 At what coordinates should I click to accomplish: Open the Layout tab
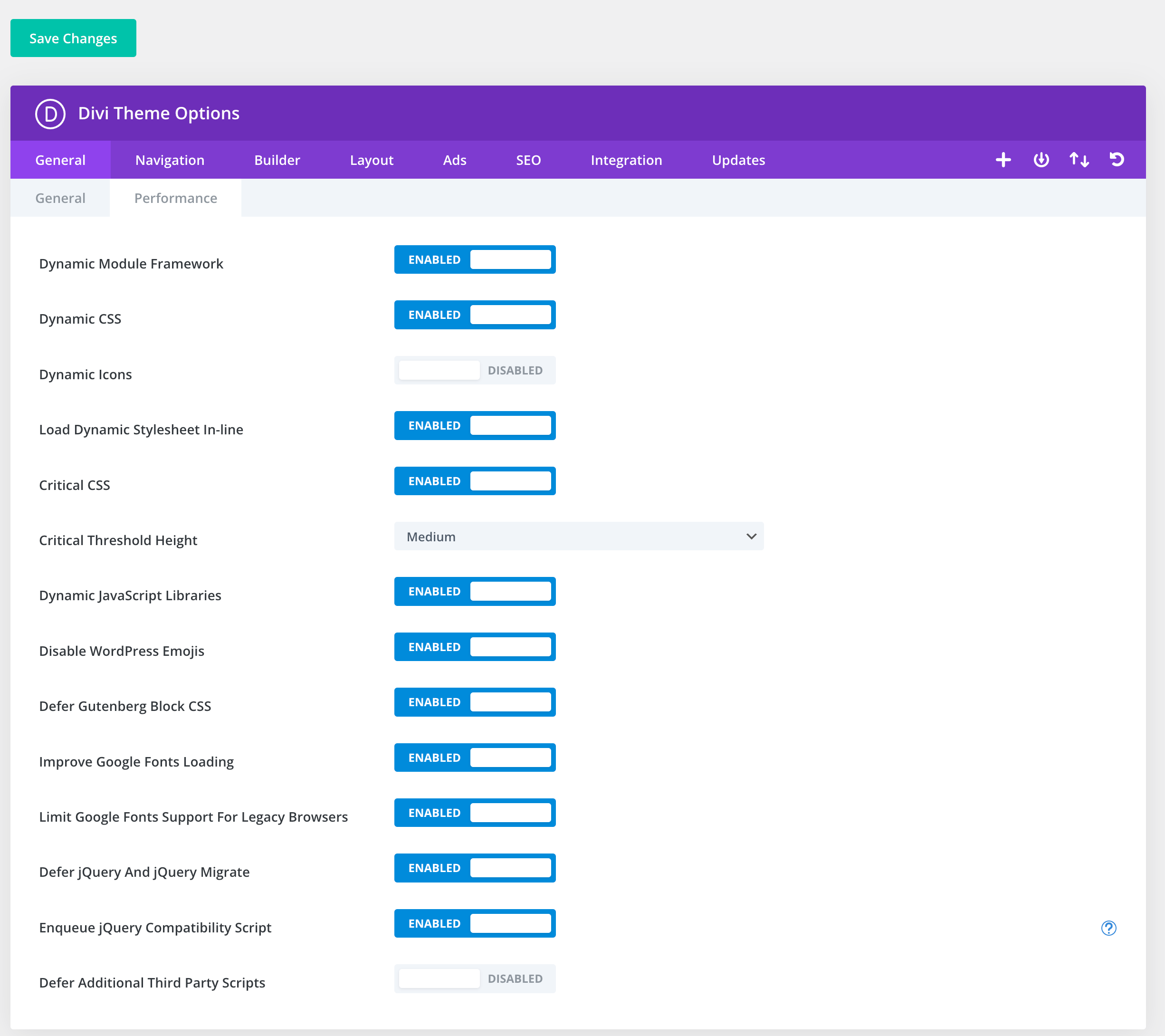(372, 160)
